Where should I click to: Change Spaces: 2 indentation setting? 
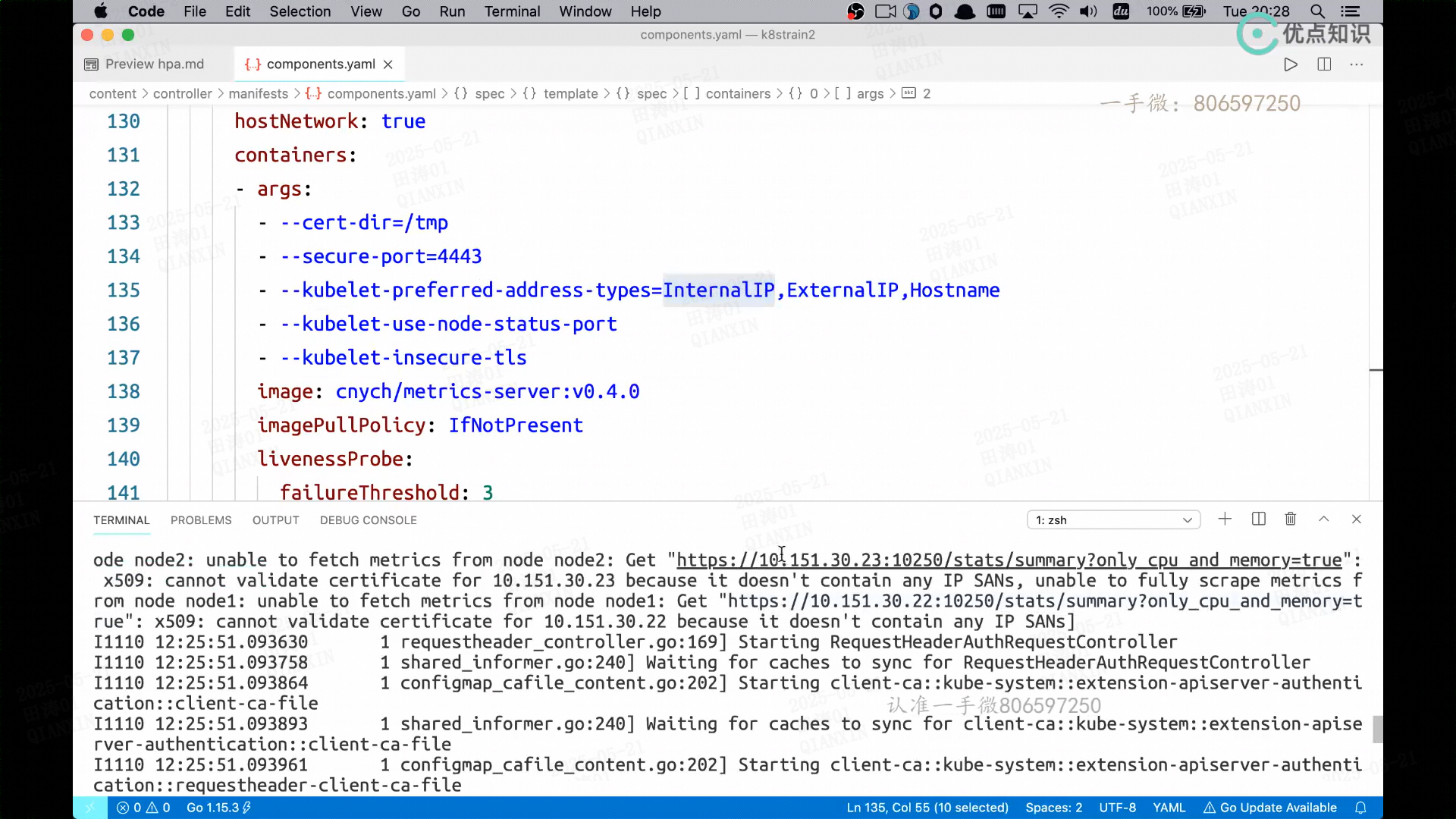pyautogui.click(x=1053, y=808)
